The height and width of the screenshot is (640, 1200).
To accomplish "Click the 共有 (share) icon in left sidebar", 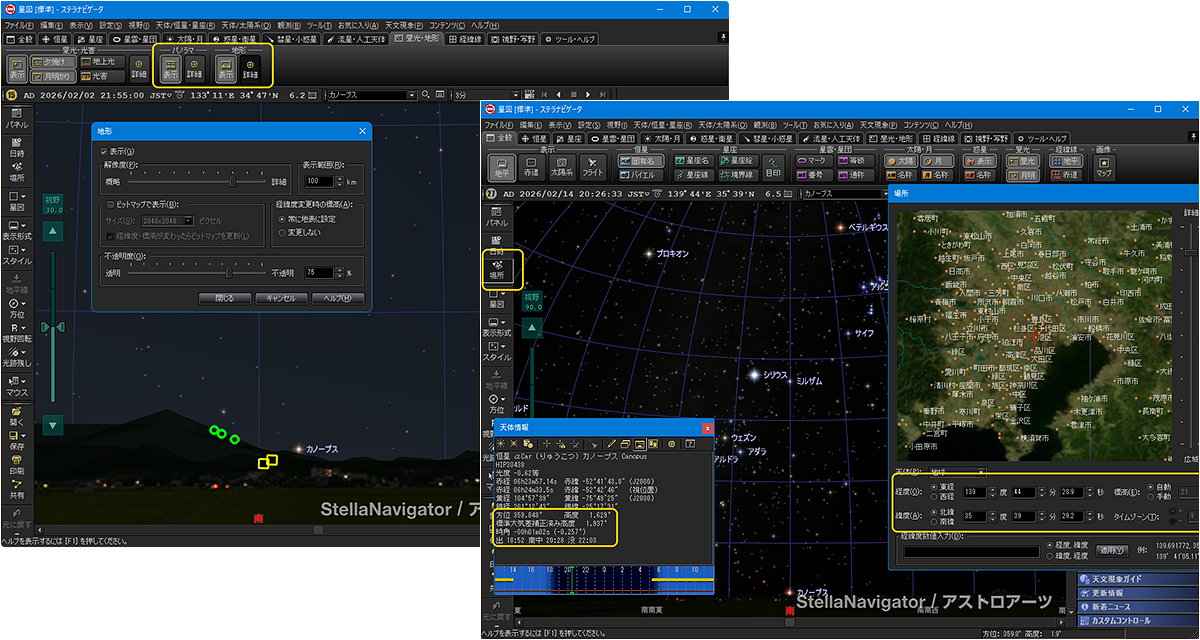I will pos(17,490).
